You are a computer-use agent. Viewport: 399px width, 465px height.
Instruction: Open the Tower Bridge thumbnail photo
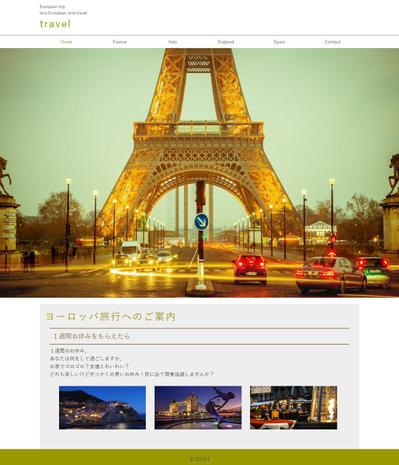(198, 407)
